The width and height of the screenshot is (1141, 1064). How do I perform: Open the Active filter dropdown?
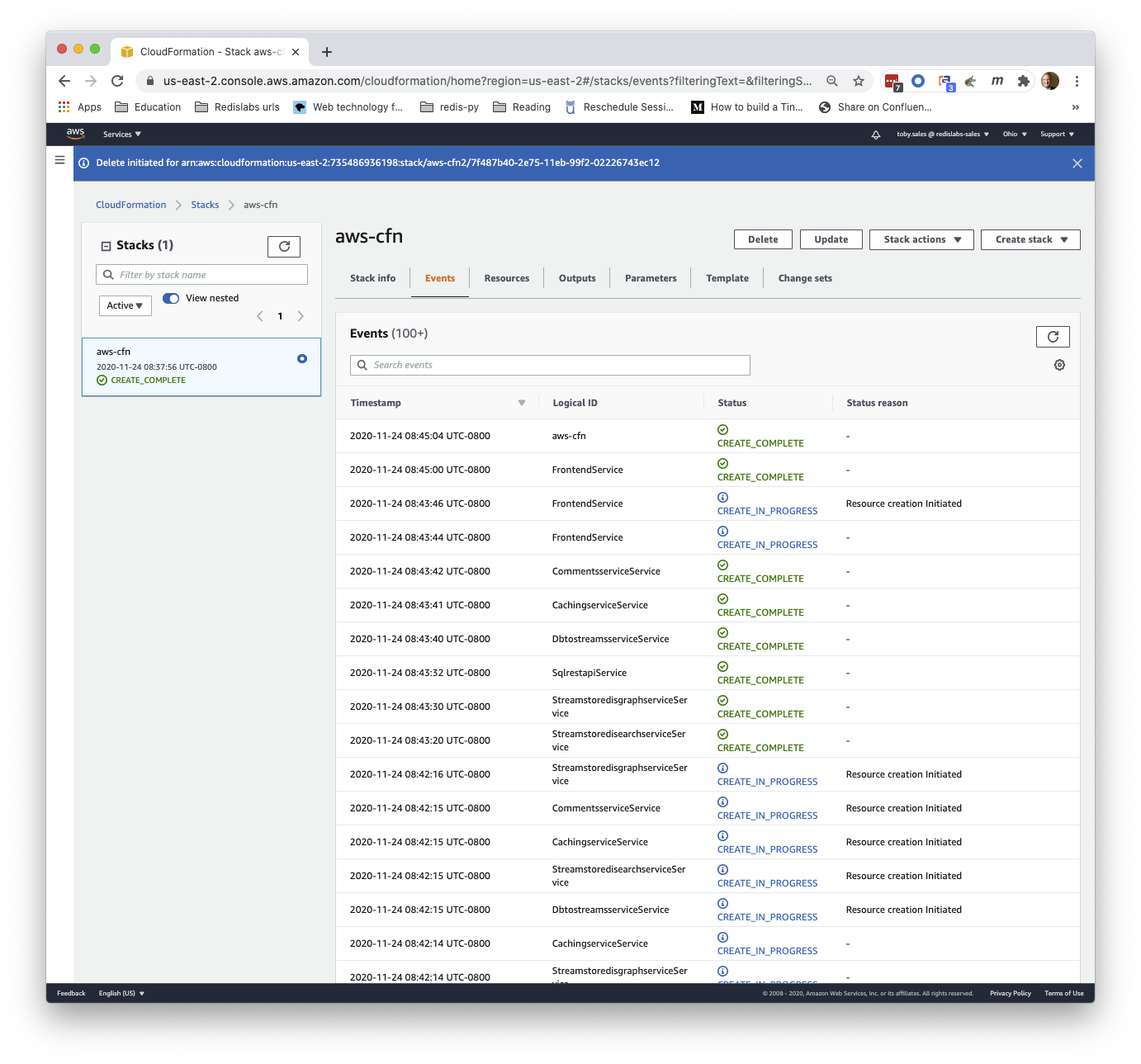pos(125,305)
